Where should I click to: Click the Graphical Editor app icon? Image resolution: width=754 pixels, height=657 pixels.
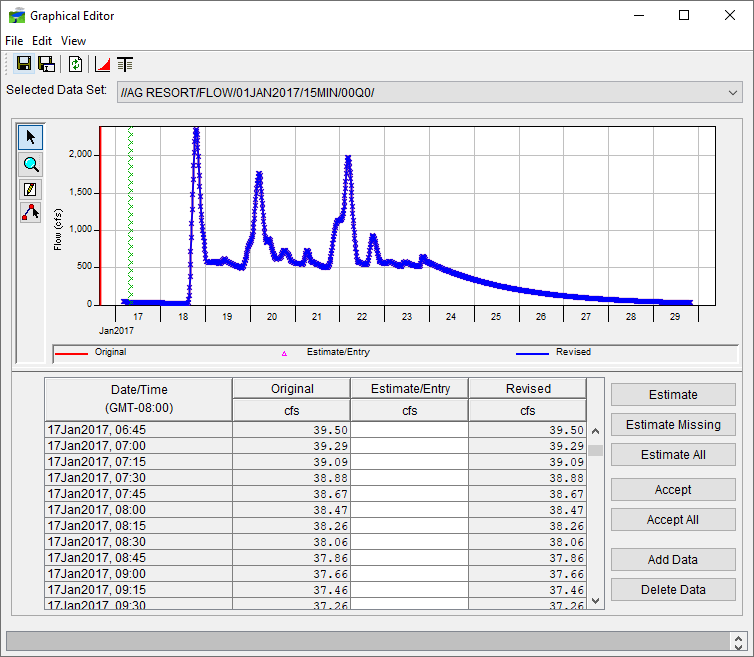click(17, 16)
